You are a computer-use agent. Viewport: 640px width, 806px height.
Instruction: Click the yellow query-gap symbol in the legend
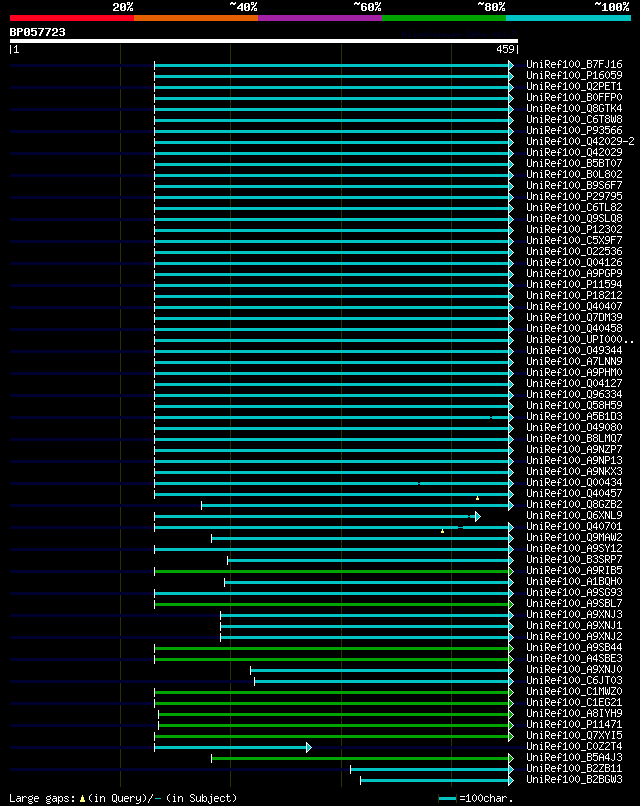82,799
